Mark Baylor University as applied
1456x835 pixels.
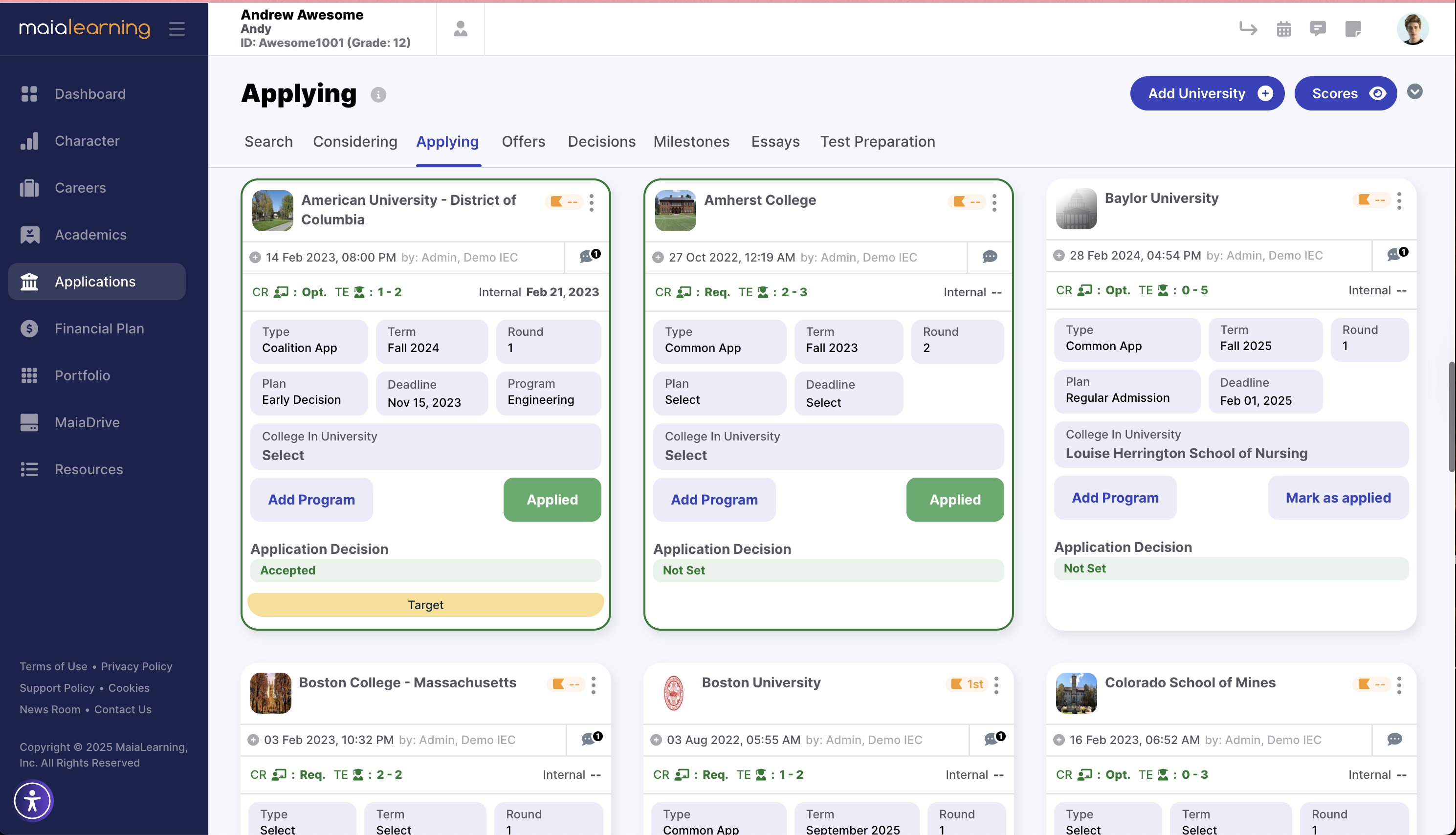[x=1338, y=498]
